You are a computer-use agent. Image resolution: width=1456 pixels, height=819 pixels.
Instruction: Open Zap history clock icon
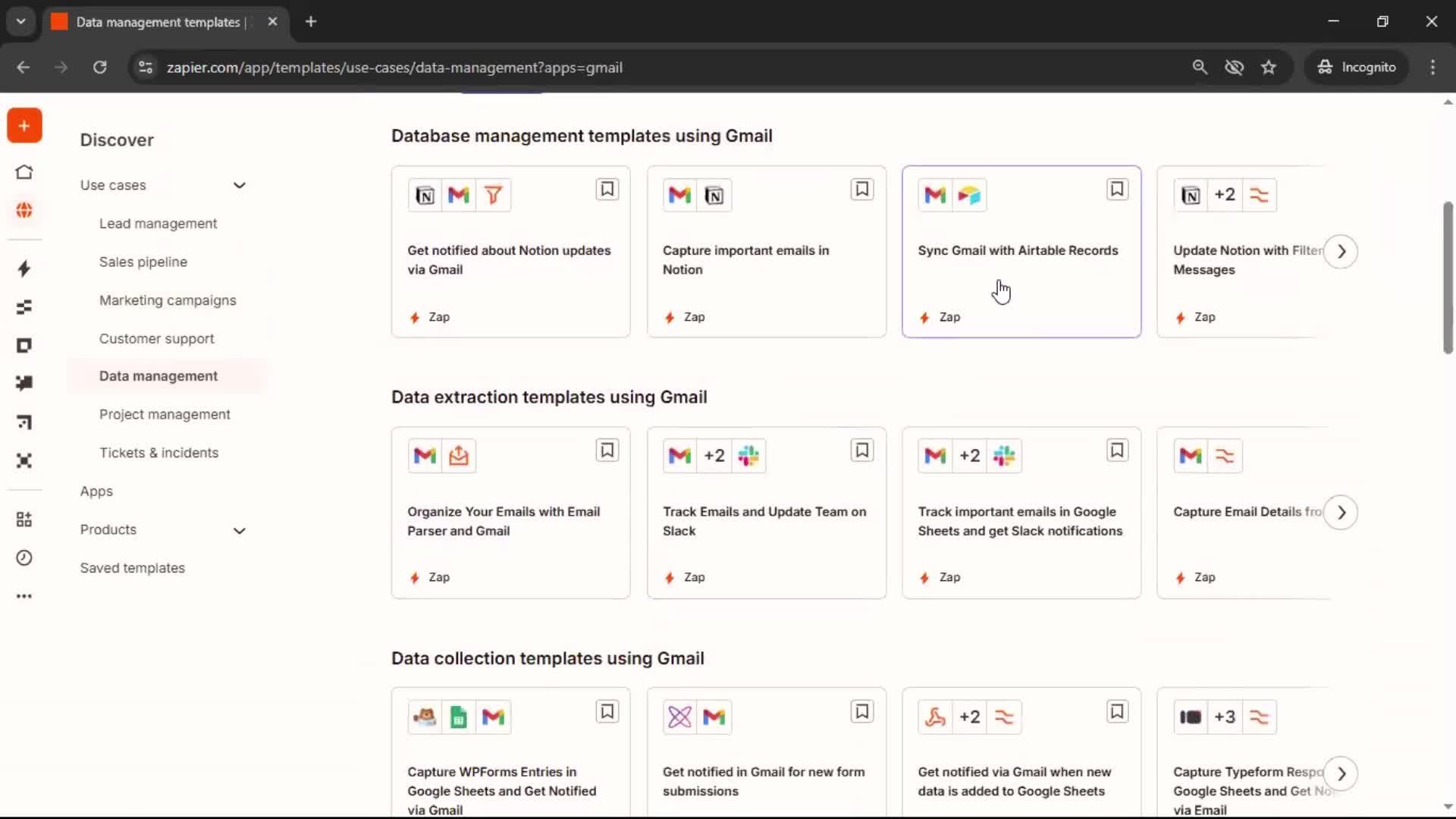[24, 558]
